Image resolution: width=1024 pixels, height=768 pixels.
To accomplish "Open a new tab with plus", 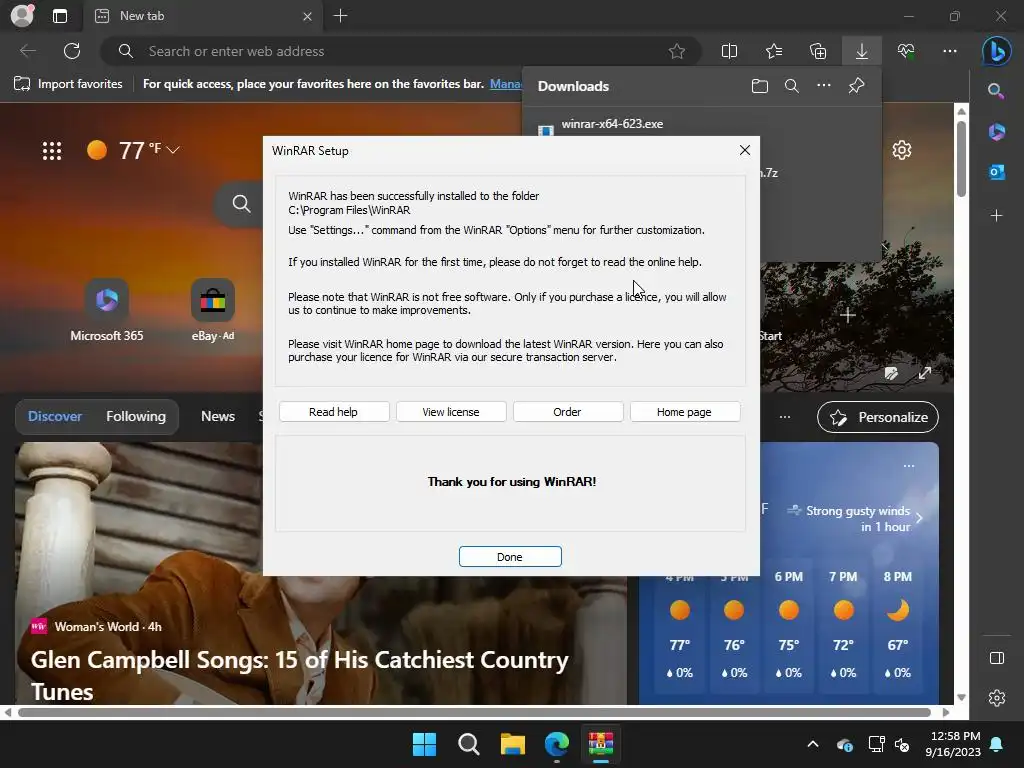I will [340, 16].
